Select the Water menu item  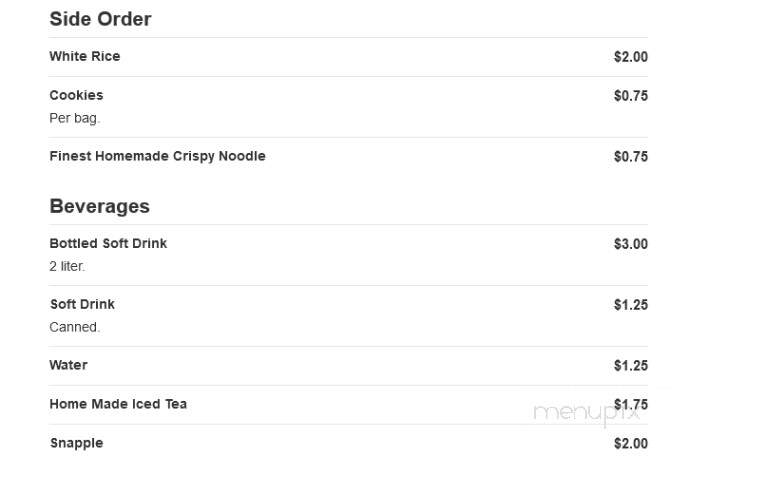(68, 365)
